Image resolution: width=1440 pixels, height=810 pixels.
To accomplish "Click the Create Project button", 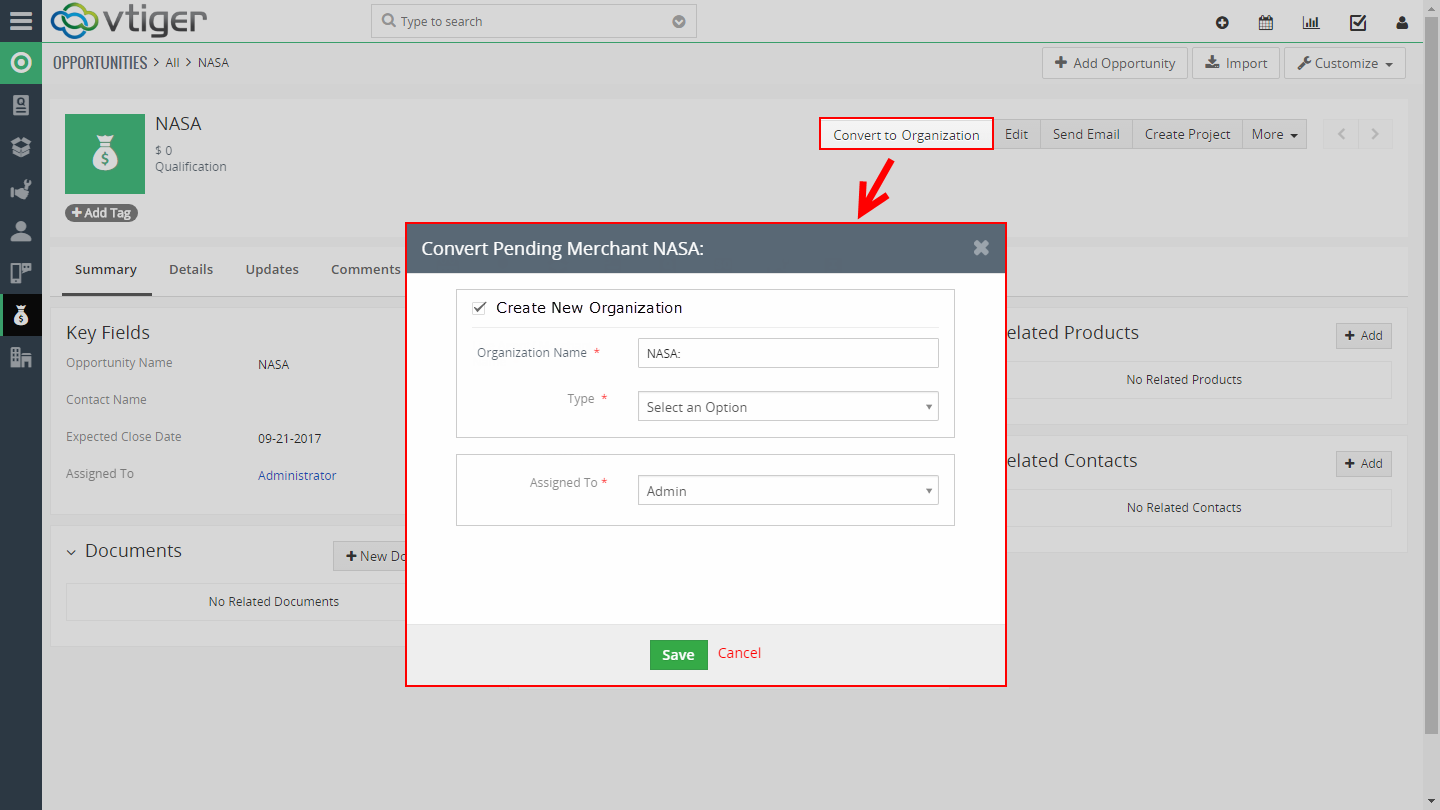I will pos(1187,134).
